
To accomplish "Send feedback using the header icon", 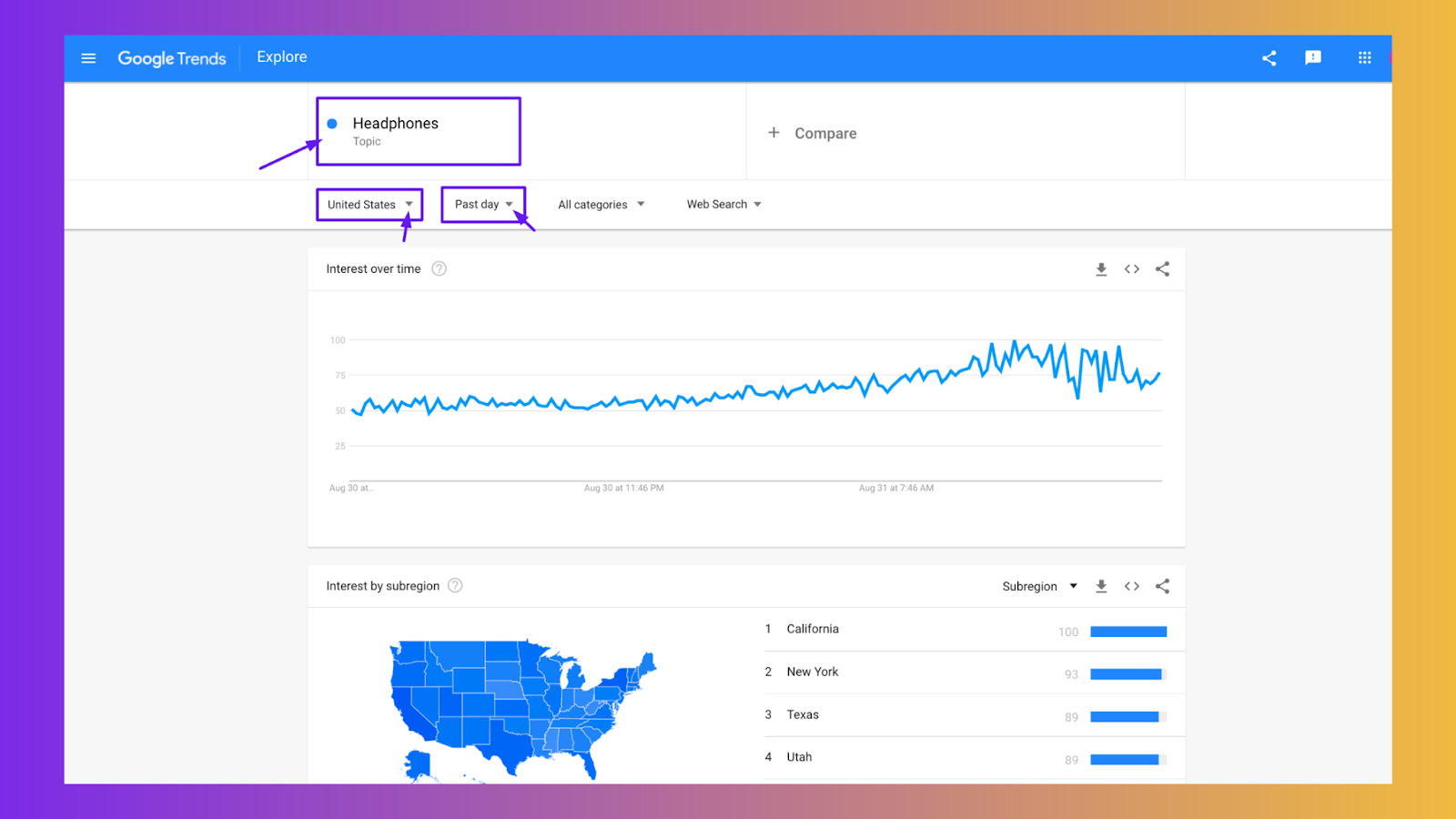I will [x=1312, y=58].
